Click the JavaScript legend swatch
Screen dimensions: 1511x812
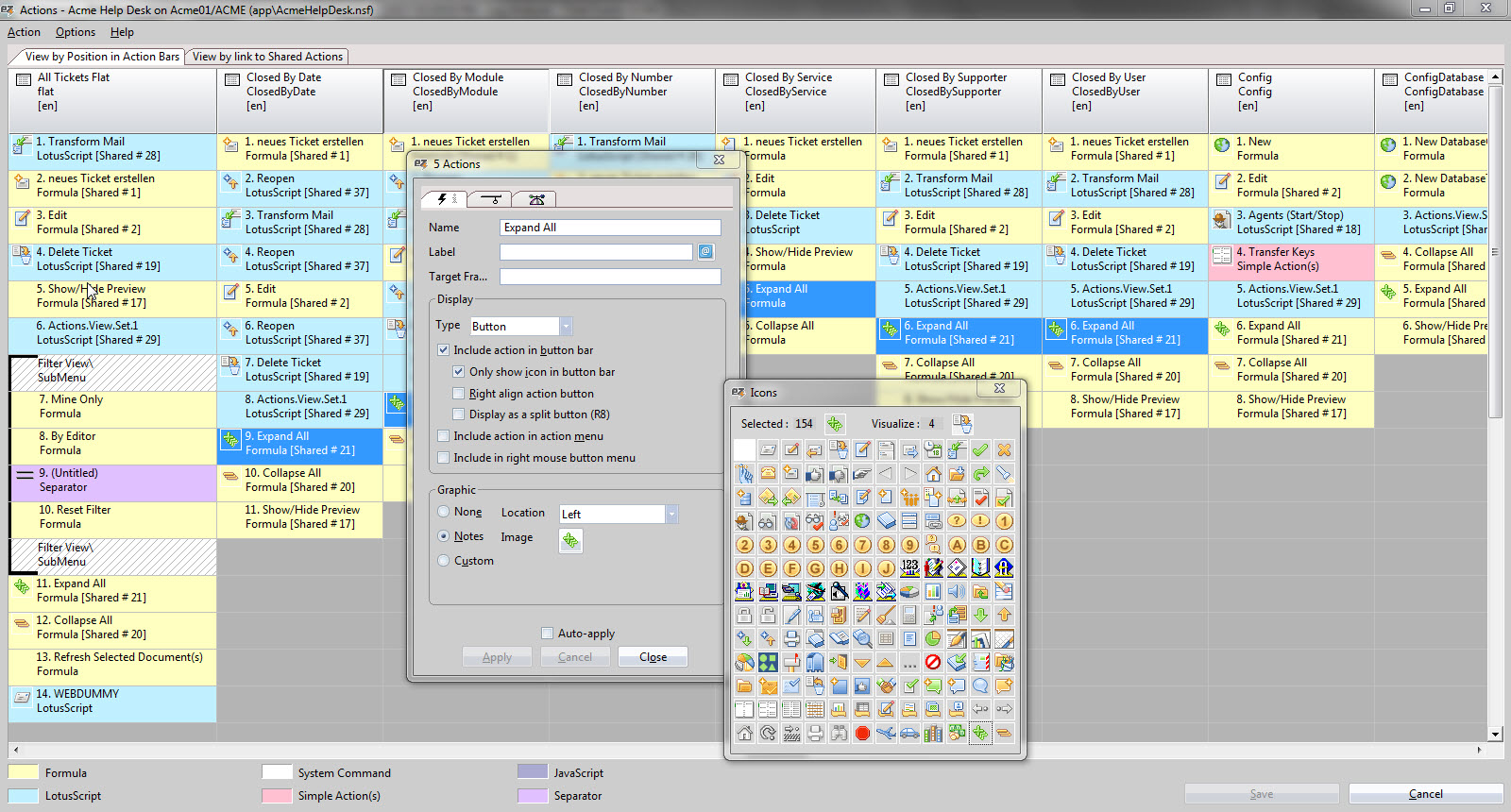[533, 772]
